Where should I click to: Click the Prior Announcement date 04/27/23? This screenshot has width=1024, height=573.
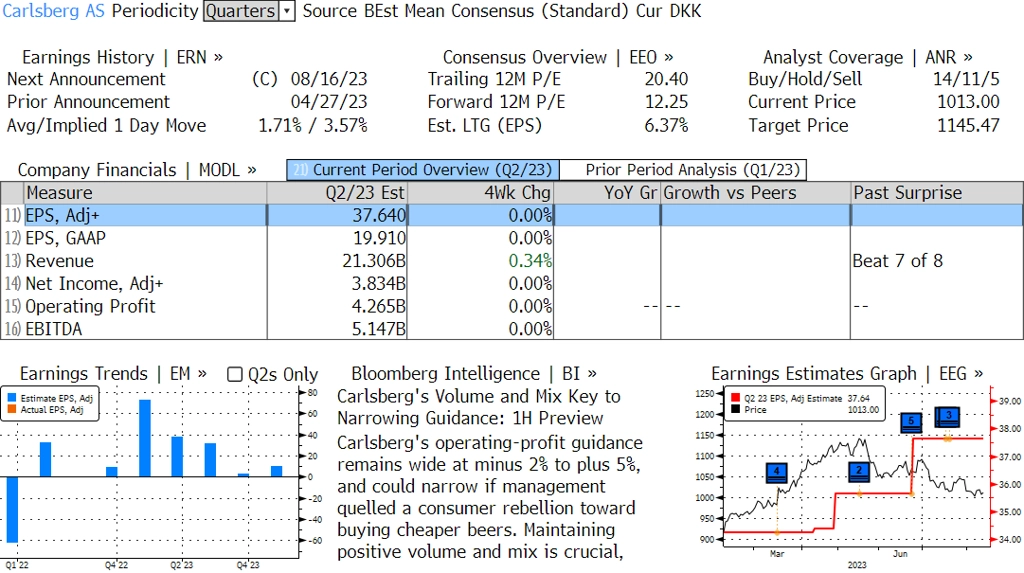click(328, 102)
